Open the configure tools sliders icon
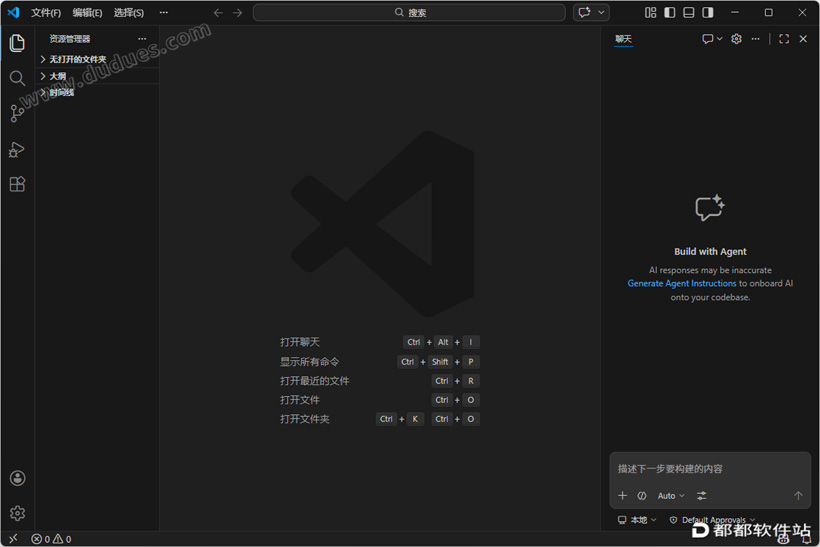Screen dimensions: 820x547 (x=702, y=496)
